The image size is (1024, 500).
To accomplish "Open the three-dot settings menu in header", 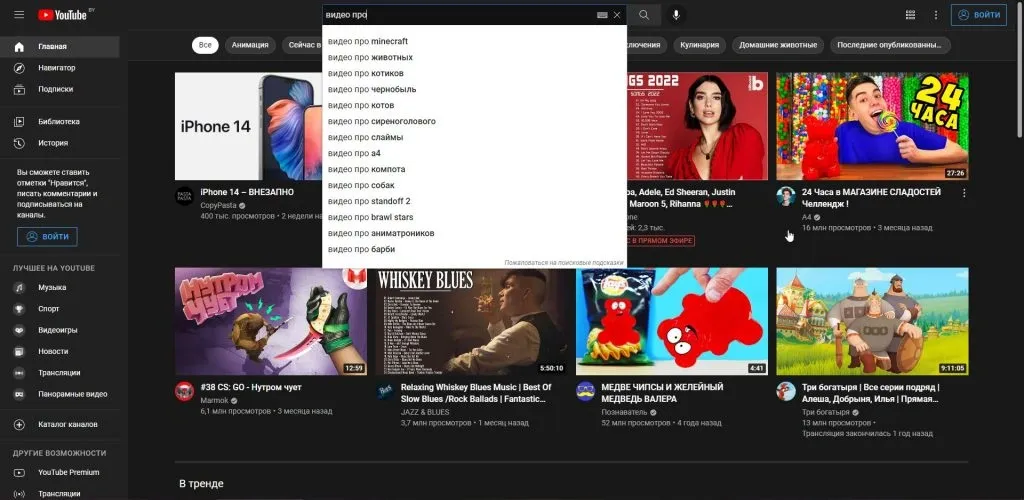I will tap(936, 14).
